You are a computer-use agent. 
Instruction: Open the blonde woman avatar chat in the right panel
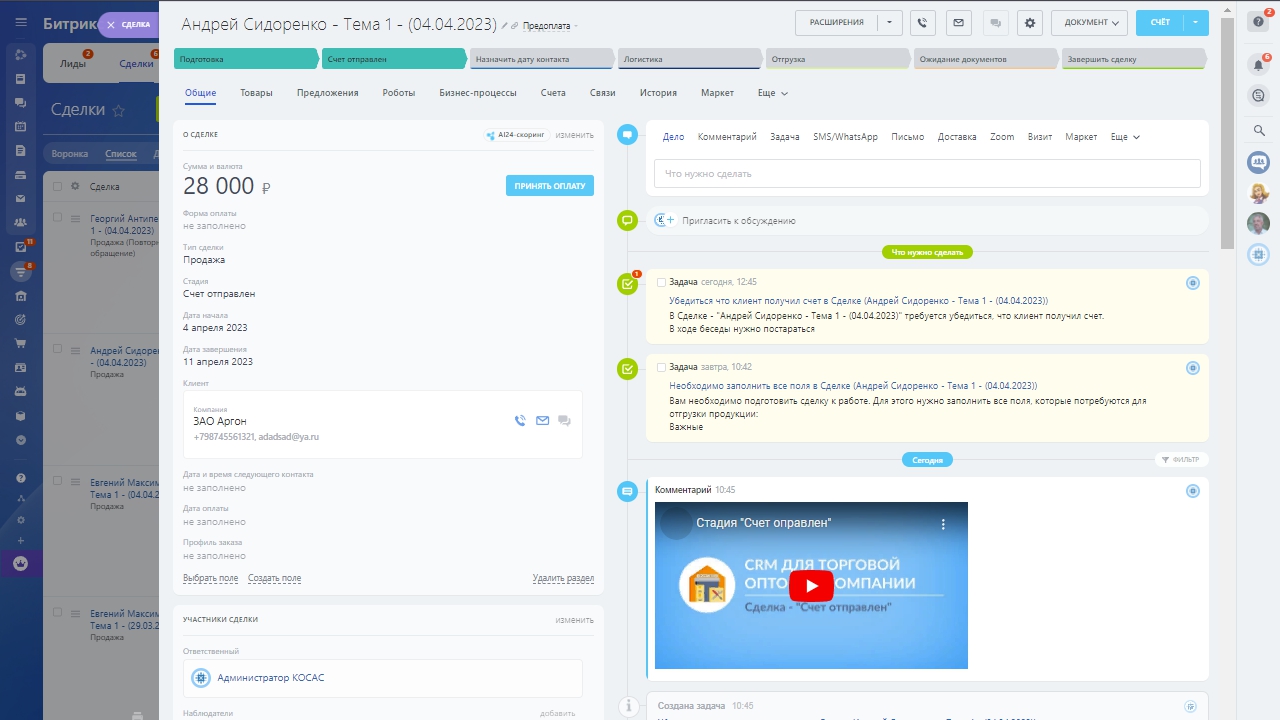(x=1259, y=193)
